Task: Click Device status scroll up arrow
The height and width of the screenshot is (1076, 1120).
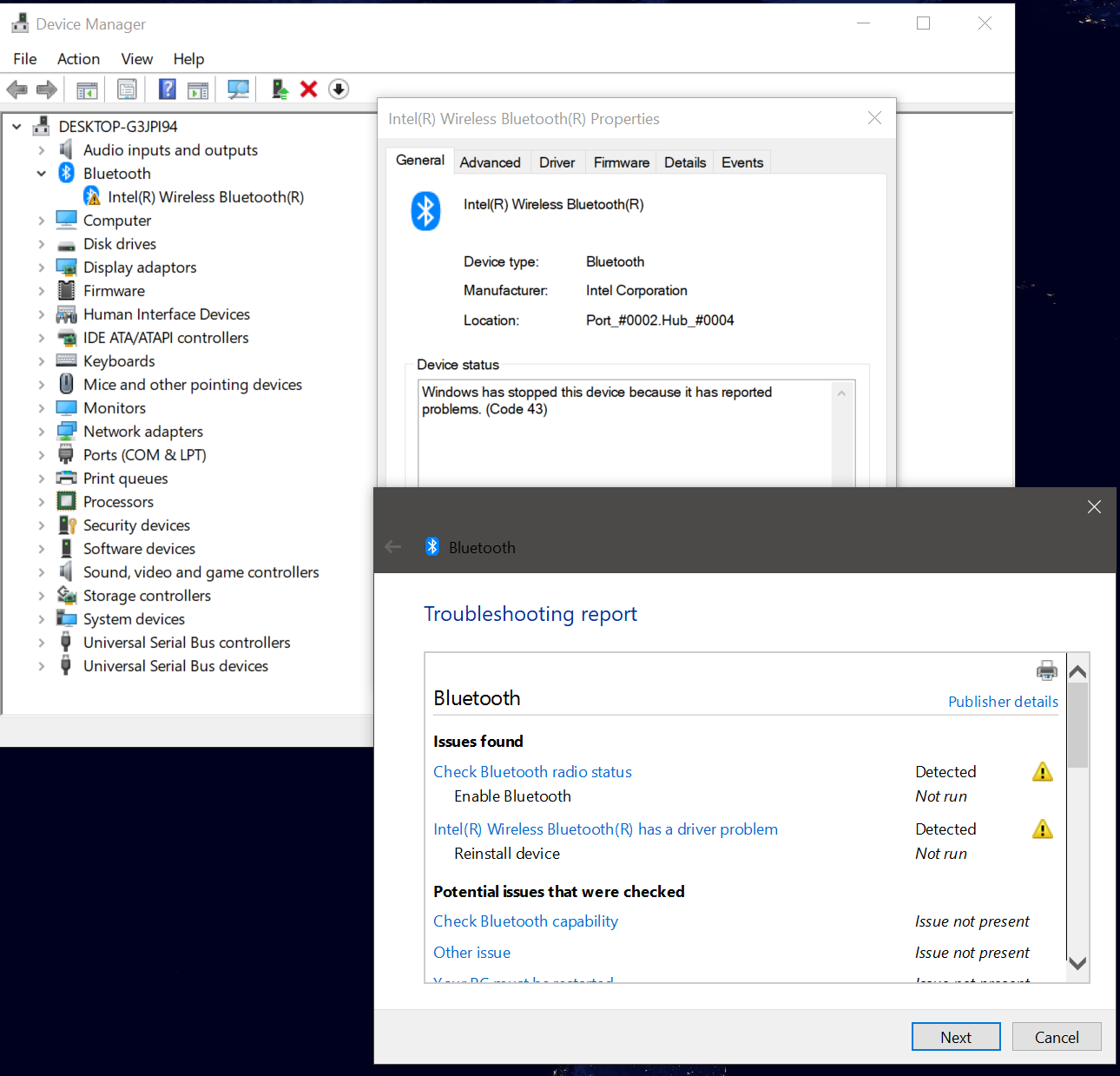Action: [841, 393]
